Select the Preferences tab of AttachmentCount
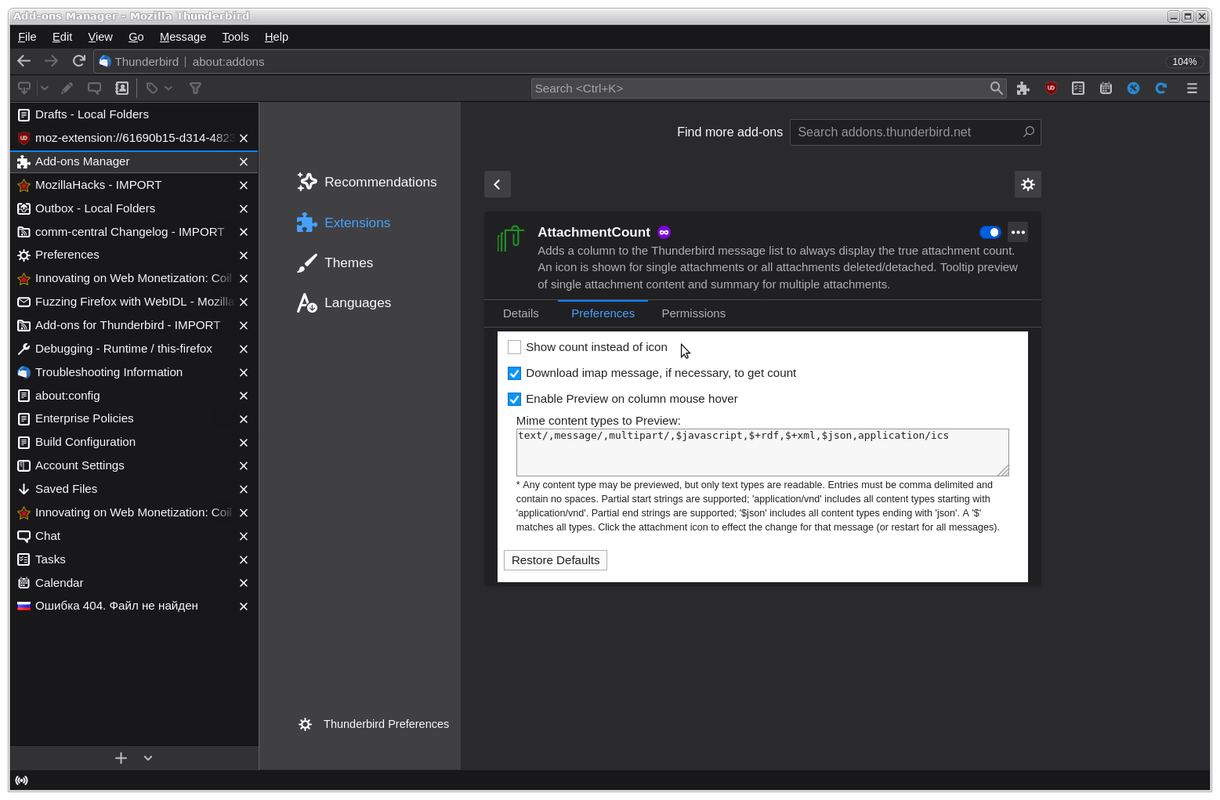 pyautogui.click(x=603, y=313)
